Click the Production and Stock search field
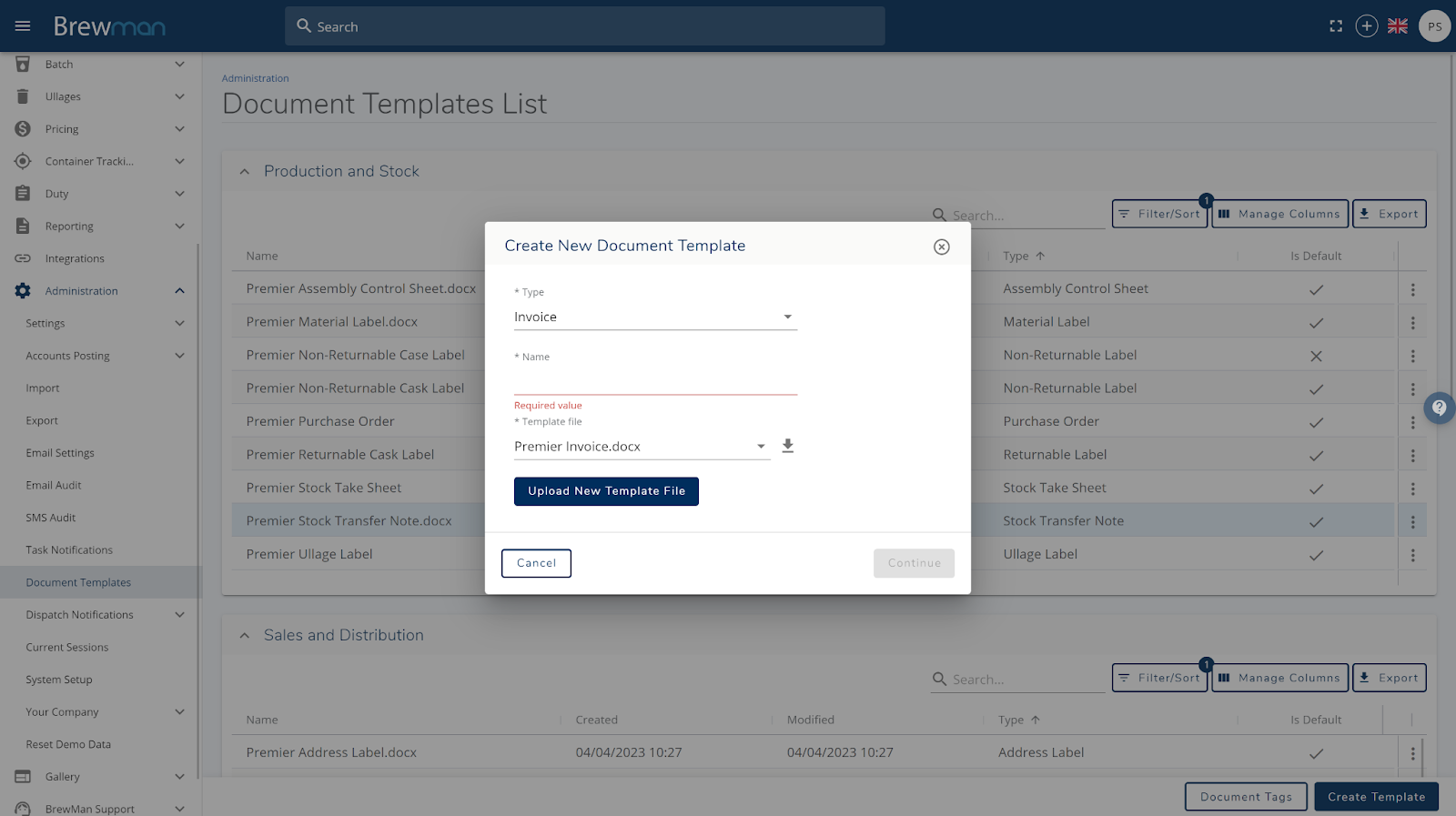1456x816 pixels. 1017,216
